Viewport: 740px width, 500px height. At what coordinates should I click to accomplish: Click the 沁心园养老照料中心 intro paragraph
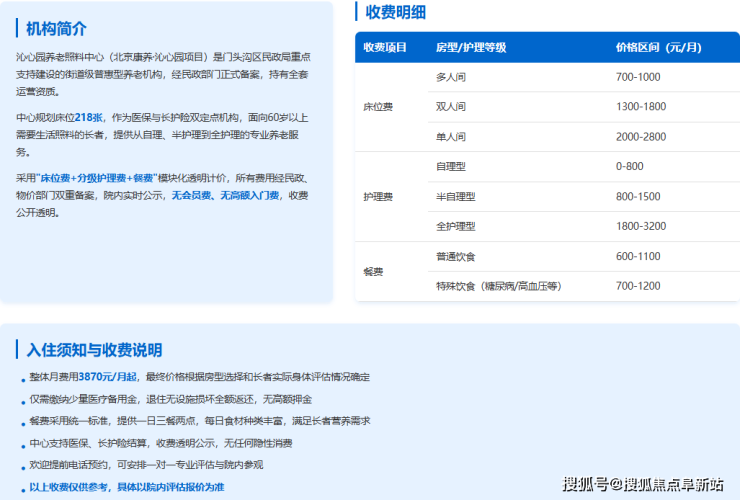coord(163,74)
